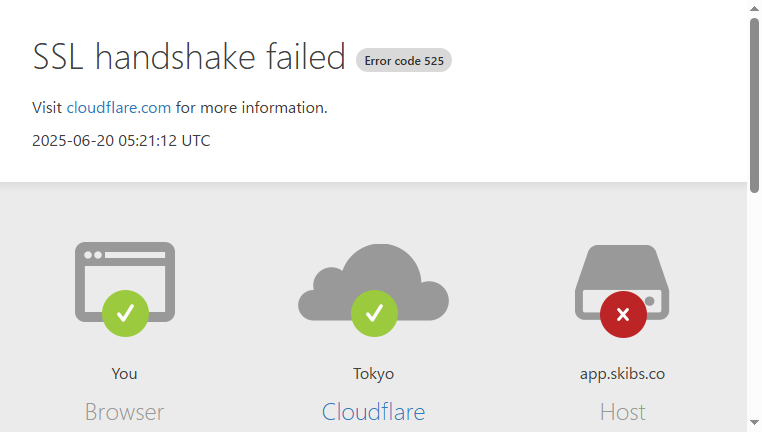Screen dimensions: 762x432
Task: Click the Tokyo location label
Action: point(373,374)
